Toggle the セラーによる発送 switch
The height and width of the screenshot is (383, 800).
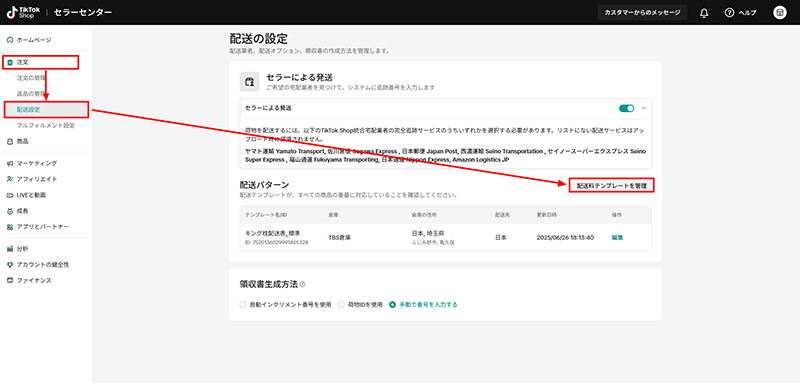point(627,108)
